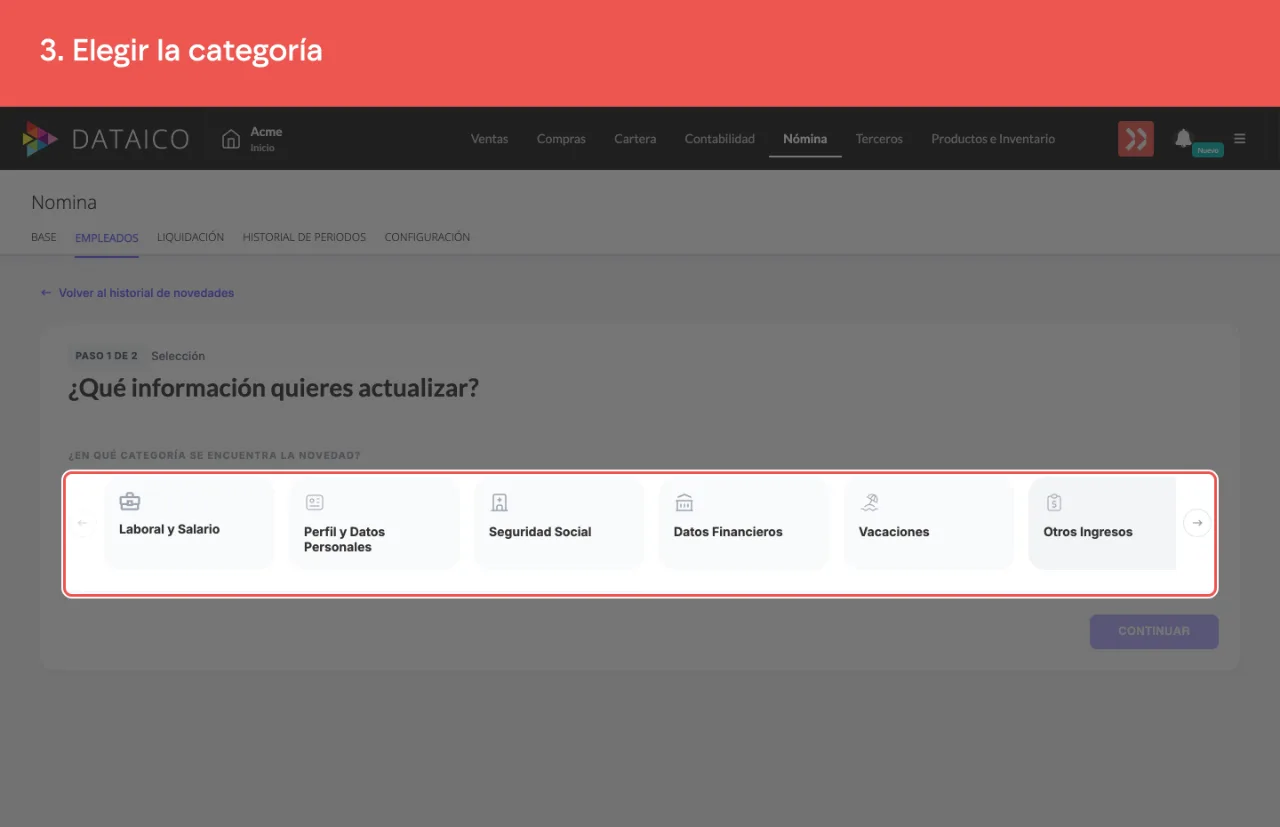Switch to the LIQUIDACIÓN tab
The image size is (1280, 827).
click(190, 238)
